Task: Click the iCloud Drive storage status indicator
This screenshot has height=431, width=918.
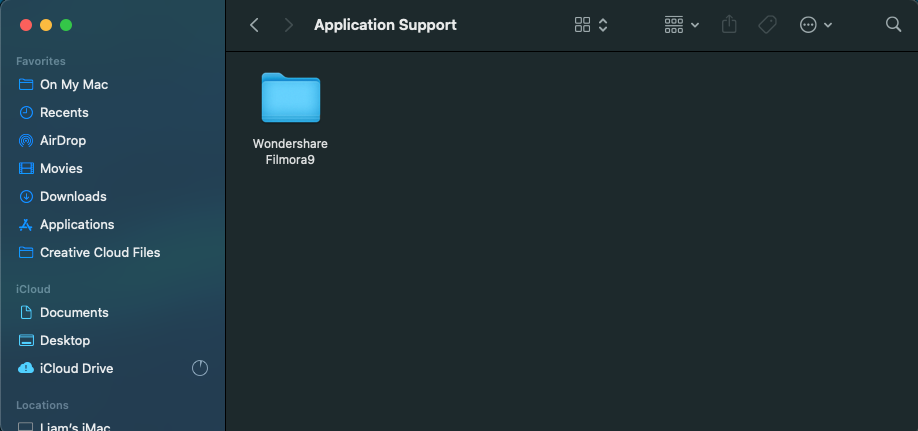Action: click(200, 368)
